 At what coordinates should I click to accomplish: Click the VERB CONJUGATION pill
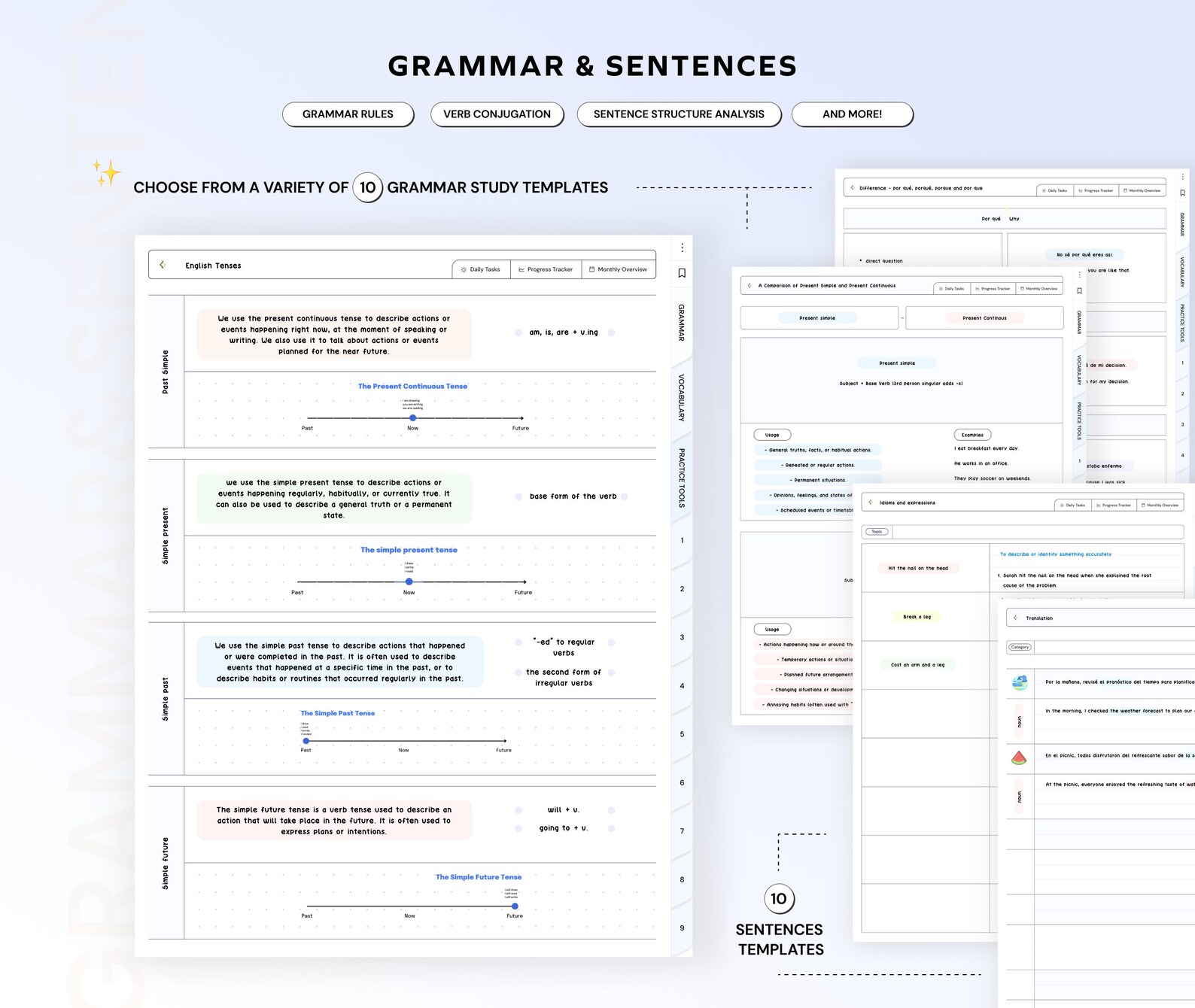(x=497, y=114)
